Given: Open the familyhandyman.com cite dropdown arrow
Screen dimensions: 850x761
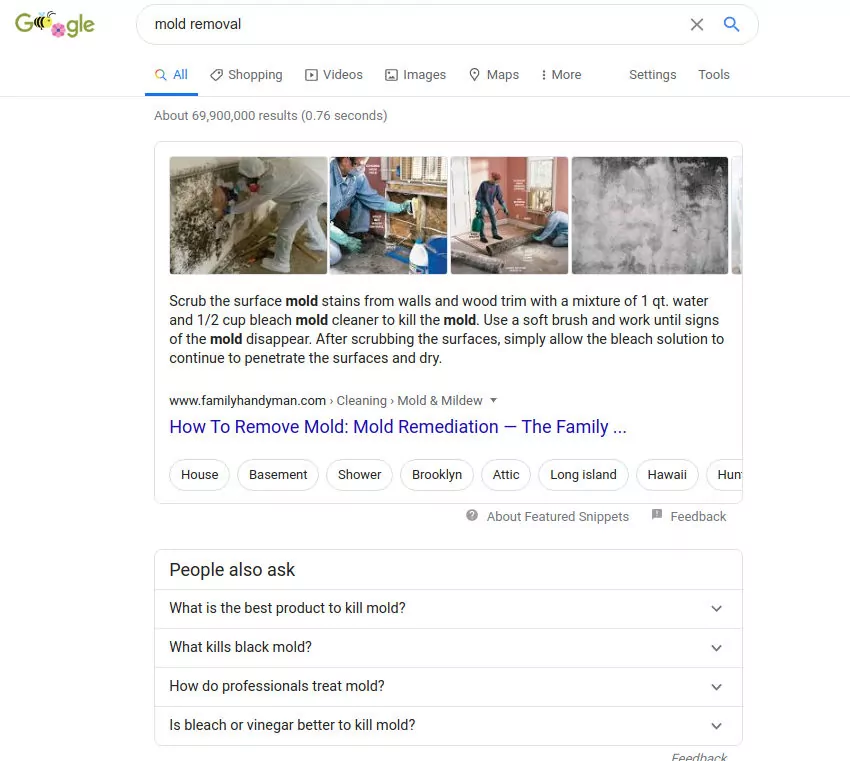Looking at the screenshot, I should point(493,401).
